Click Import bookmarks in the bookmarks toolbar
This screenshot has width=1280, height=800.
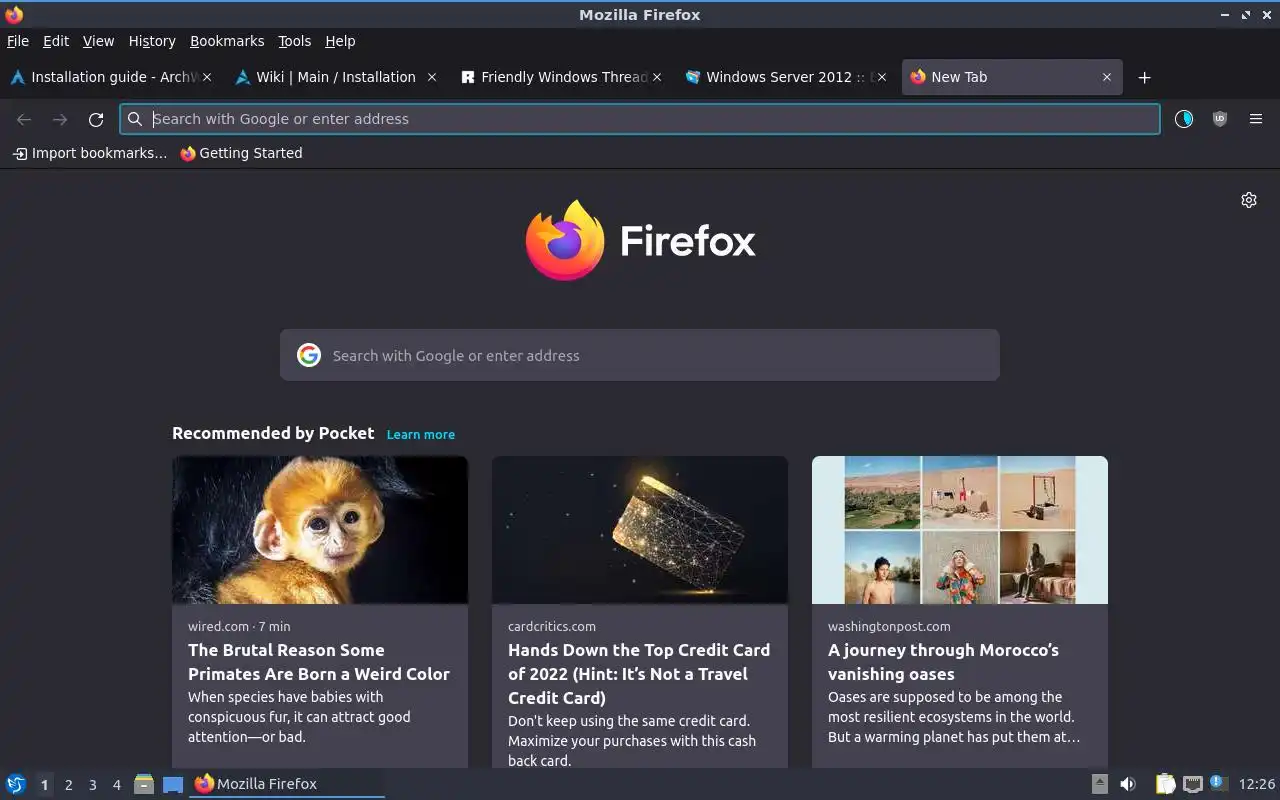pyautogui.click(x=90, y=153)
